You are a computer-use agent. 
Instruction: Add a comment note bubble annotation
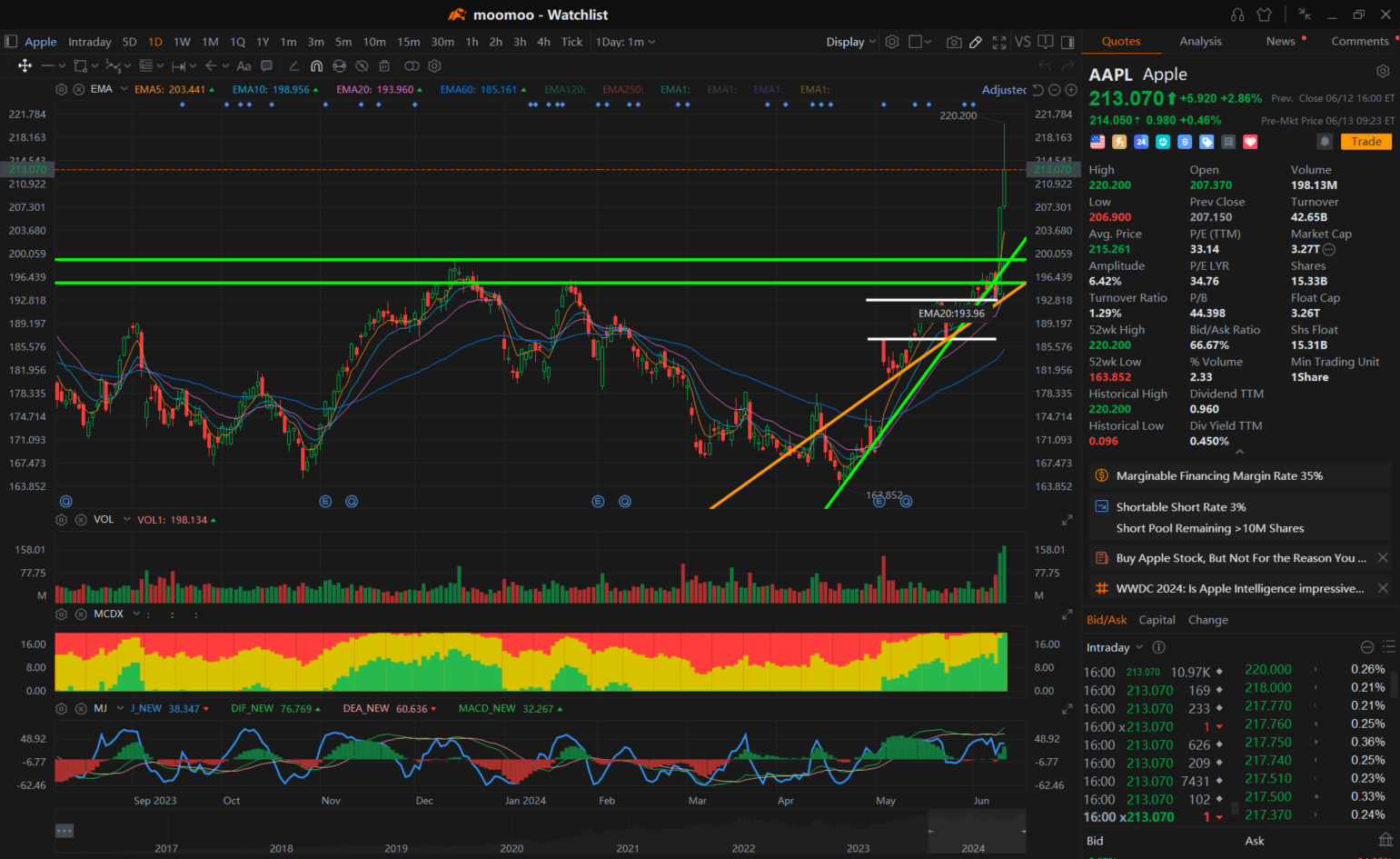(266, 65)
